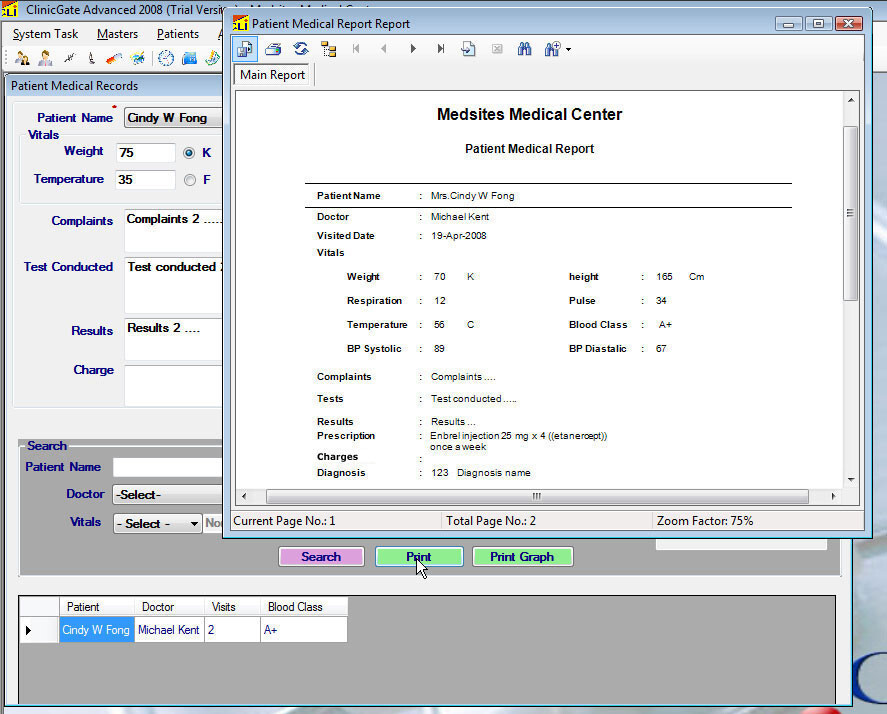Click the Go to Page icon
887x714 pixels.
click(x=468, y=49)
